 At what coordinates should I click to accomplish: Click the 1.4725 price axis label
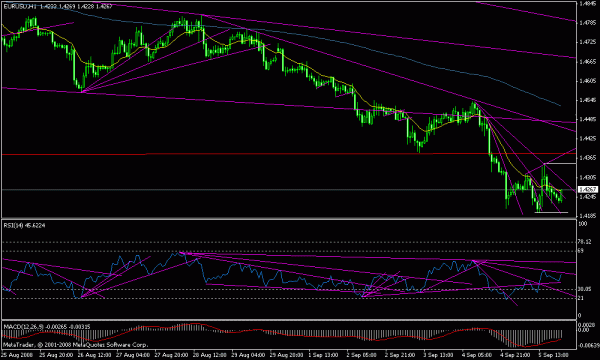pyautogui.click(x=587, y=42)
